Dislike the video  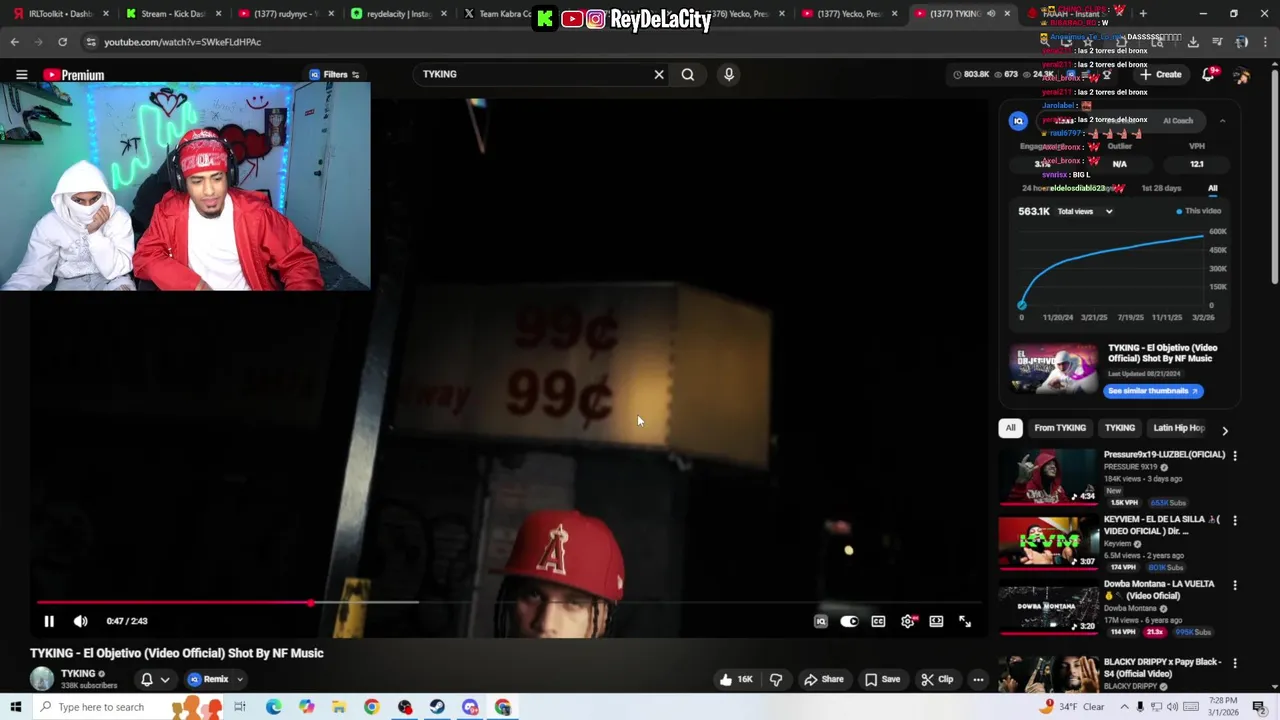click(776, 679)
